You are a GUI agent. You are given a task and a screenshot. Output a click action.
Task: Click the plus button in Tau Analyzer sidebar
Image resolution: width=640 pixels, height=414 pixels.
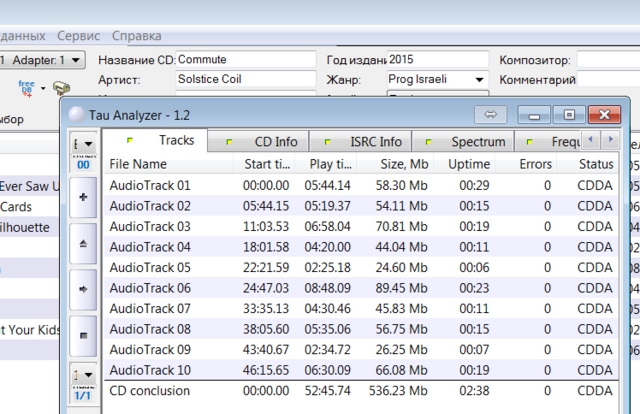click(x=82, y=198)
